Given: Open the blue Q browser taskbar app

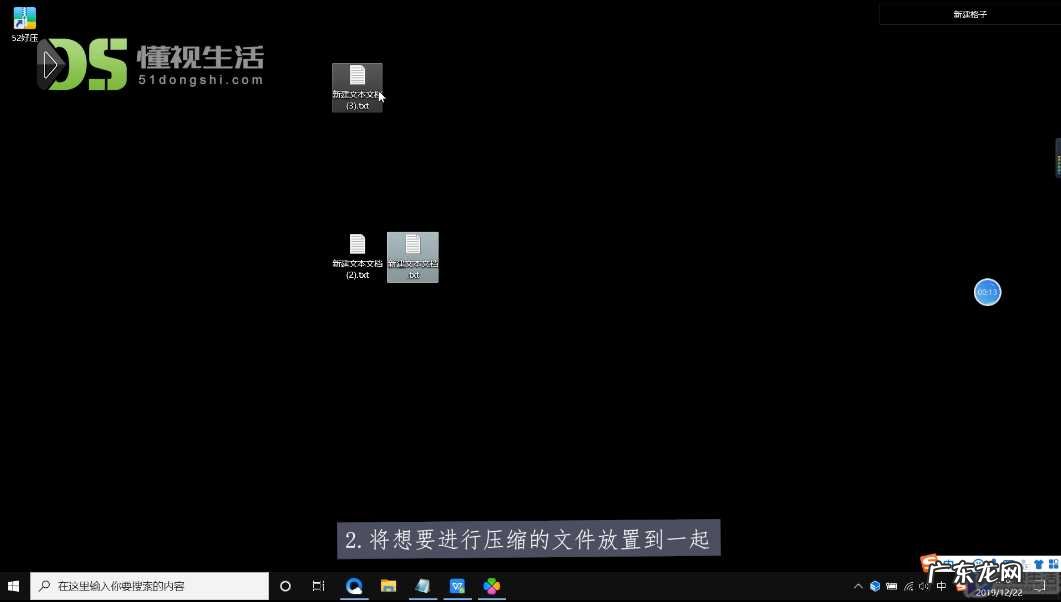Looking at the screenshot, I should pyautogui.click(x=354, y=586).
